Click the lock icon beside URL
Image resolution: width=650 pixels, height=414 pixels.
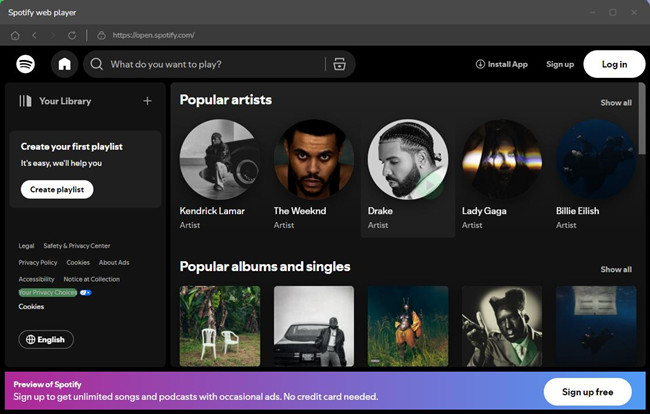point(101,36)
